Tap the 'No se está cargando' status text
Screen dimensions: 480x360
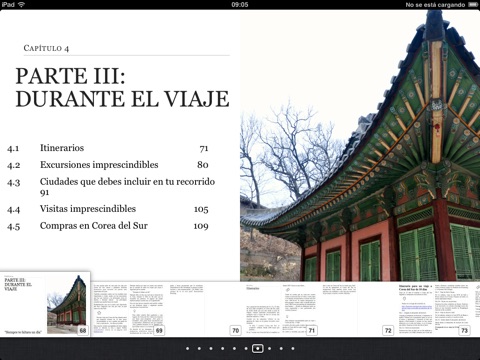click(x=435, y=5)
